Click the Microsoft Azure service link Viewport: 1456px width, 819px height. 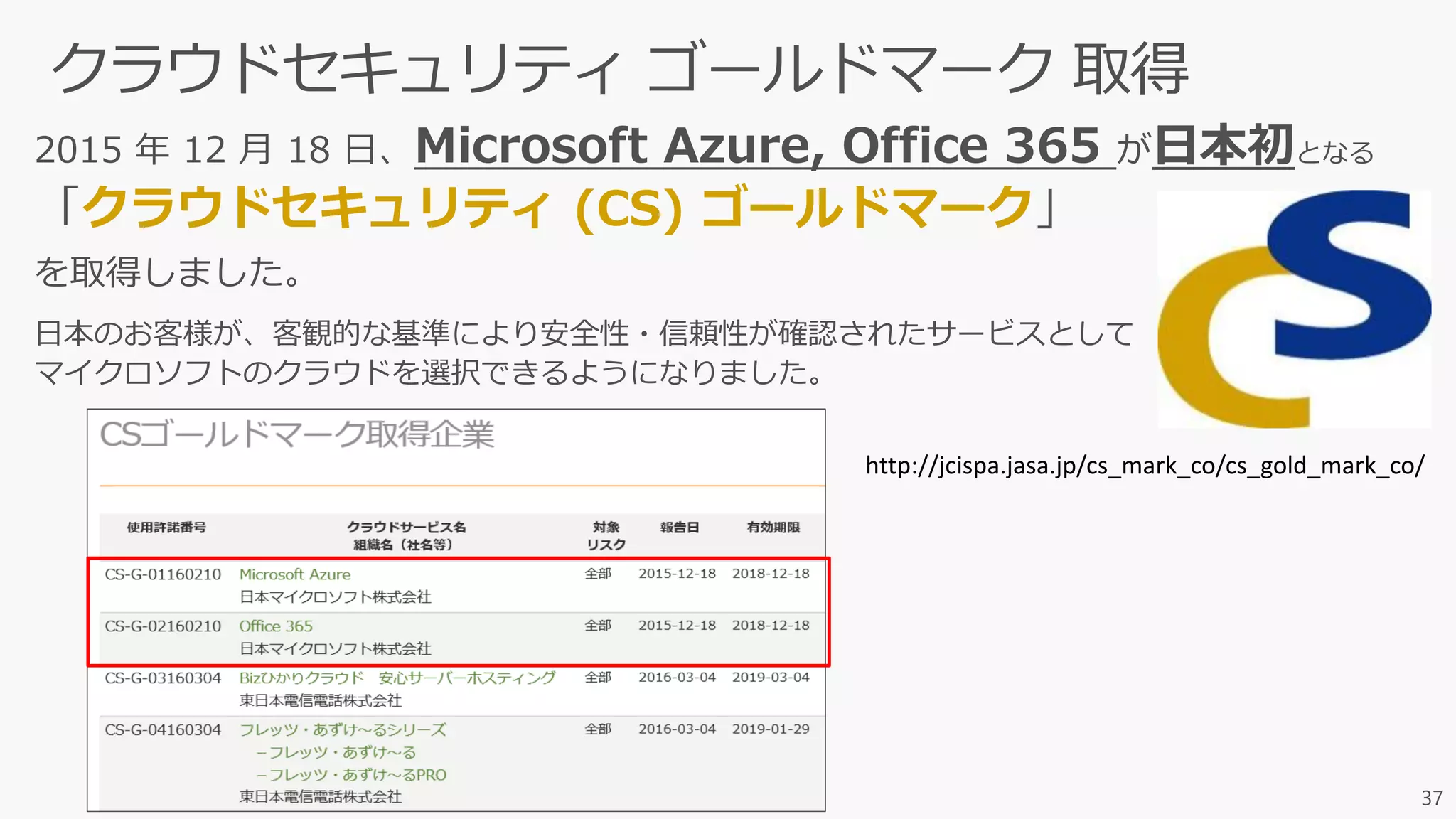pos(295,574)
